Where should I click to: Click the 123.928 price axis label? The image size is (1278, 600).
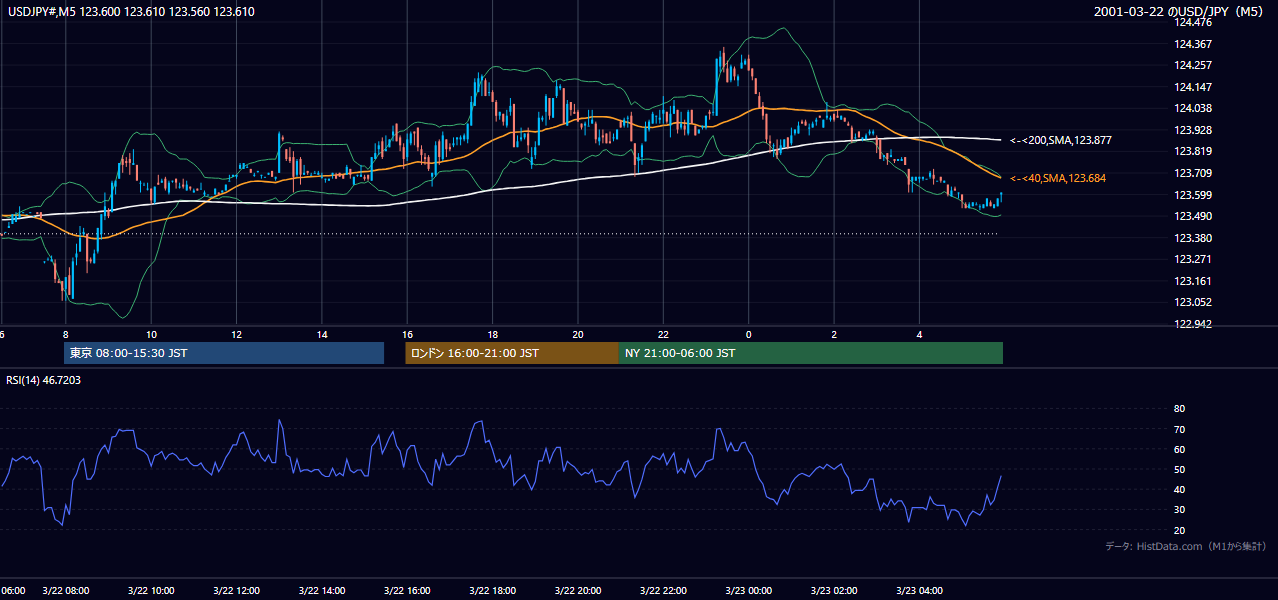[x=1192, y=130]
